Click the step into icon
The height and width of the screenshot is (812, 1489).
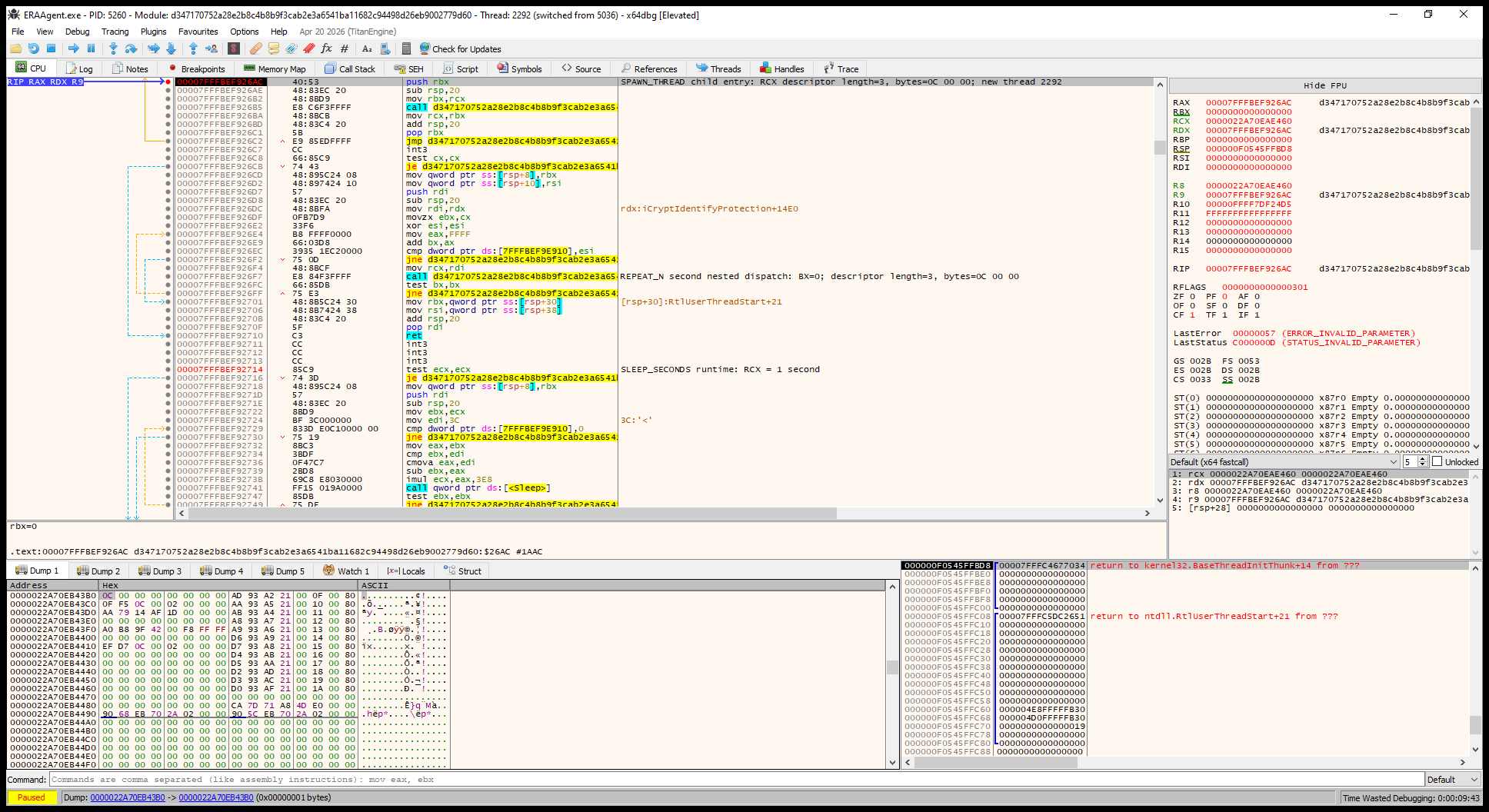tap(113, 48)
